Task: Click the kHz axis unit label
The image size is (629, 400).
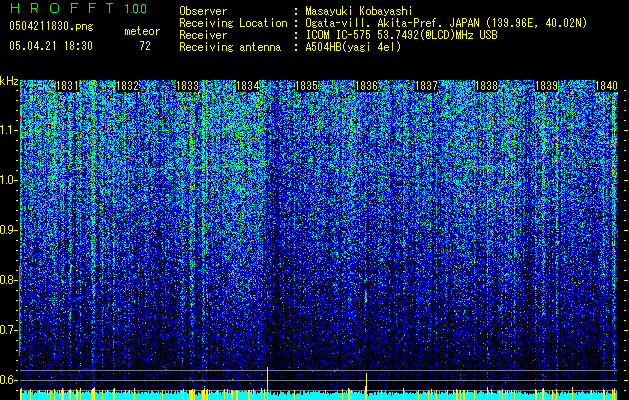Action: tap(9, 81)
